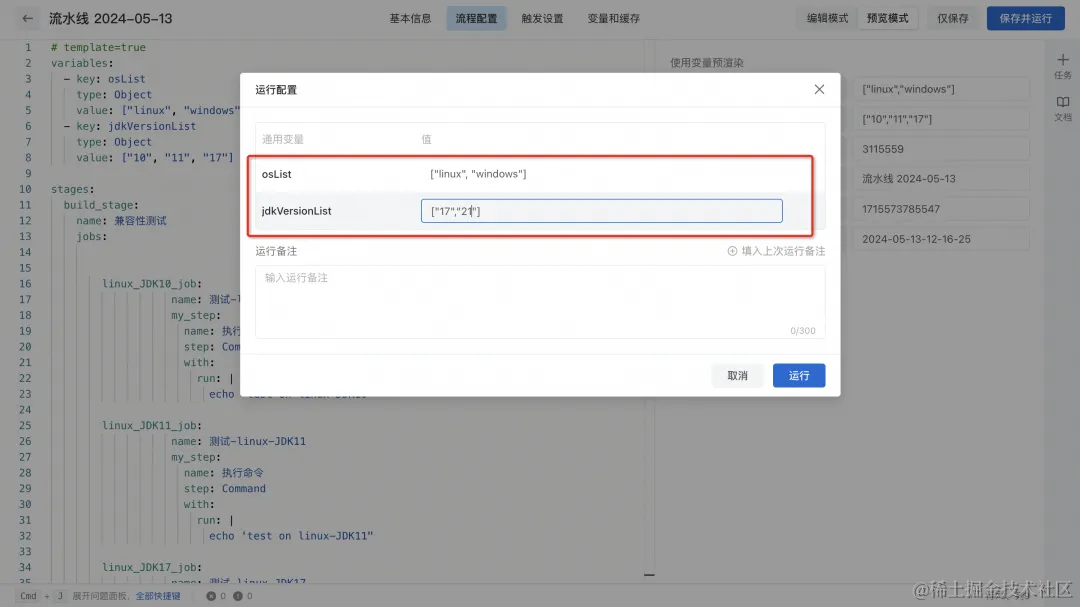Click the 保存并运行 button

(1026, 19)
